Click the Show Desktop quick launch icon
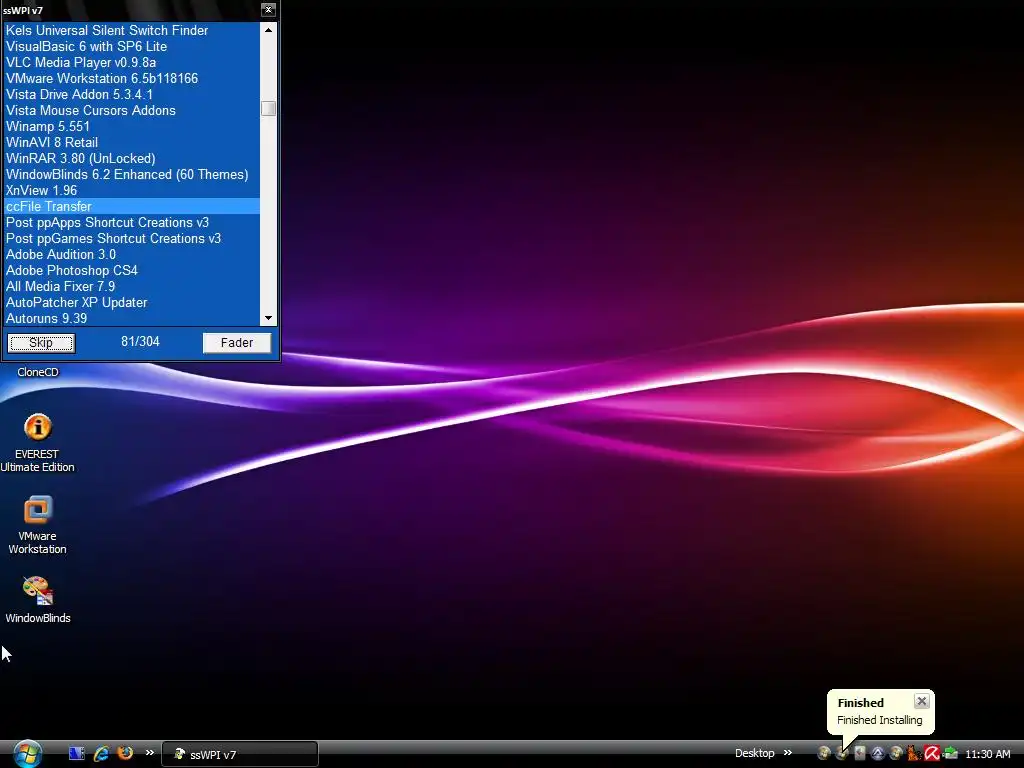Viewport: 1024px width, 768px height. 76,753
